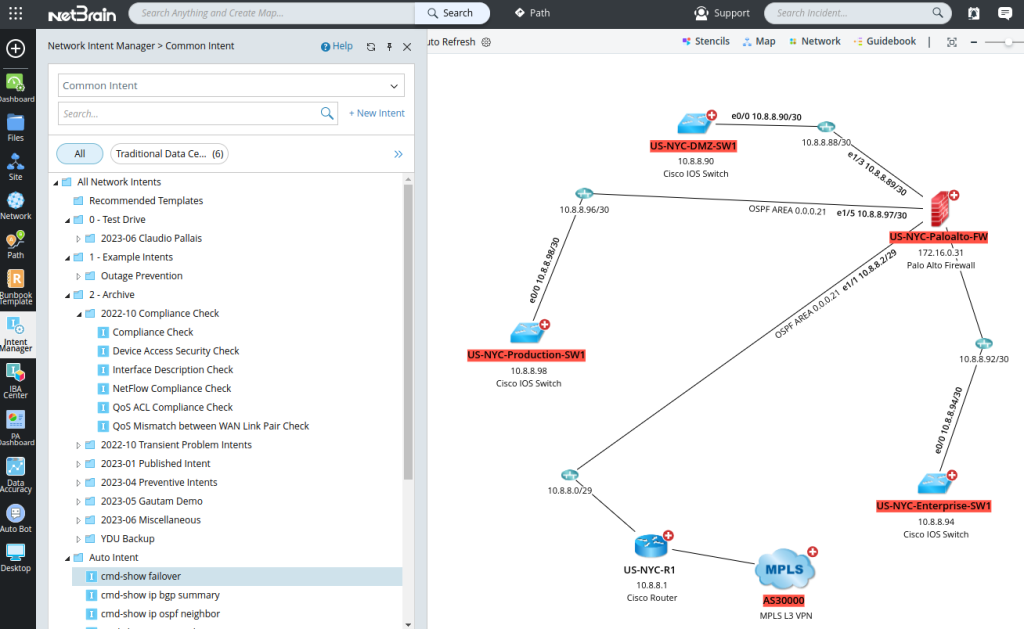Collapse the 0 - Test Drive folder
The width and height of the screenshot is (1024, 629).
coord(67,220)
